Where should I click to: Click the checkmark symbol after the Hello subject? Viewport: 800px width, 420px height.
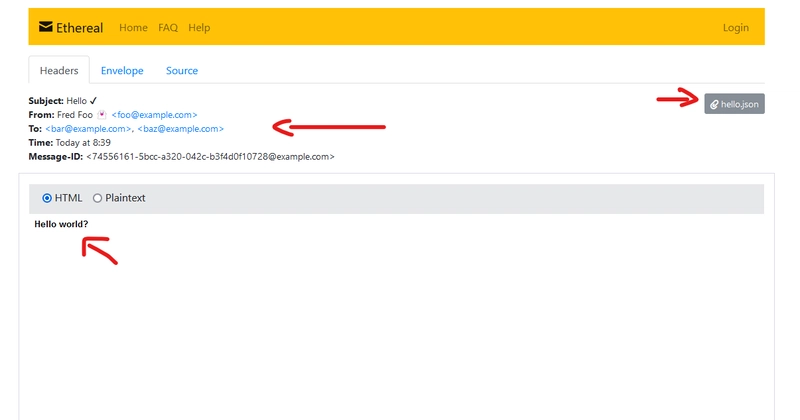94,101
